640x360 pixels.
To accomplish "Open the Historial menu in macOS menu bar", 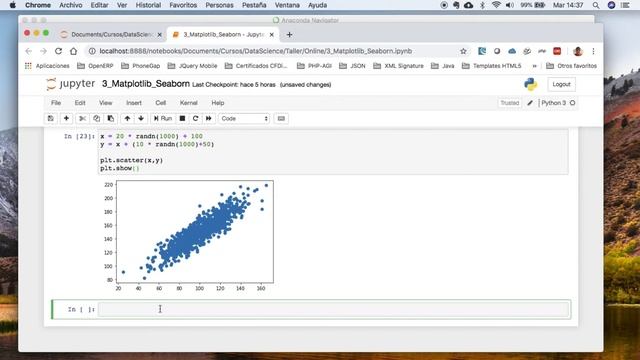I will point(148,5).
